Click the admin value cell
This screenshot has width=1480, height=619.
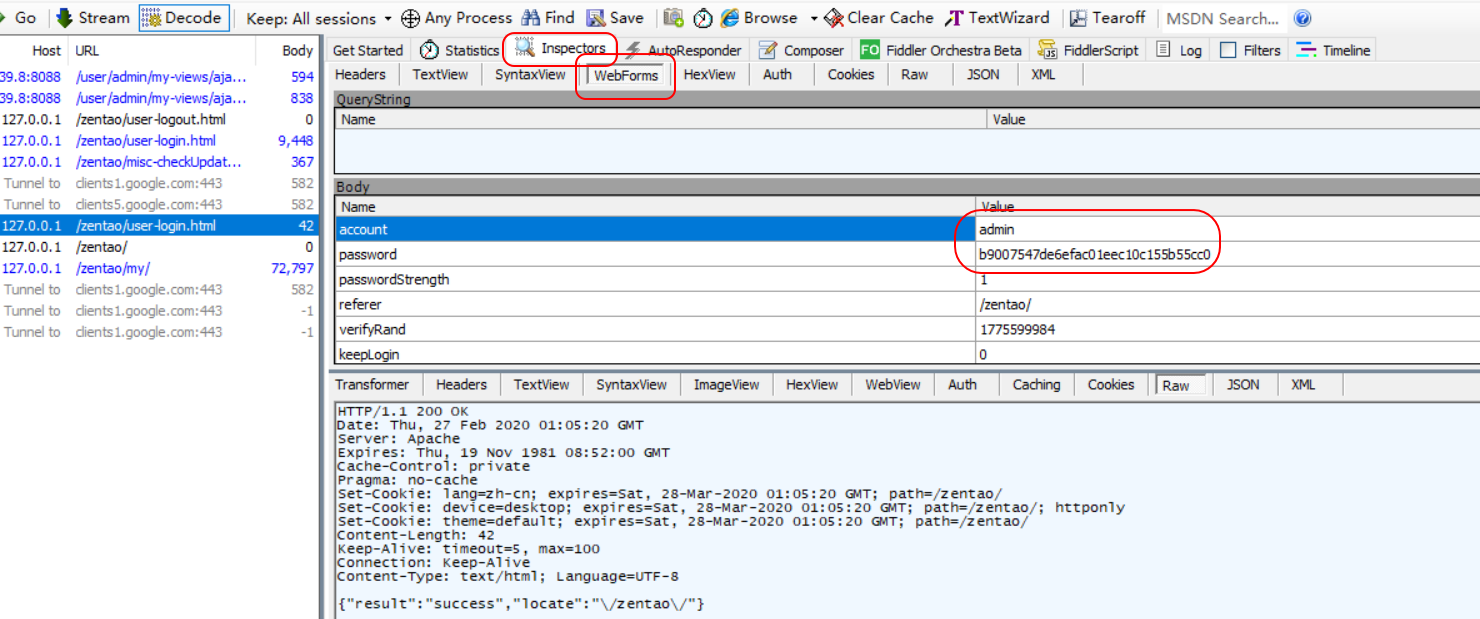pyautogui.click(x=1227, y=230)
